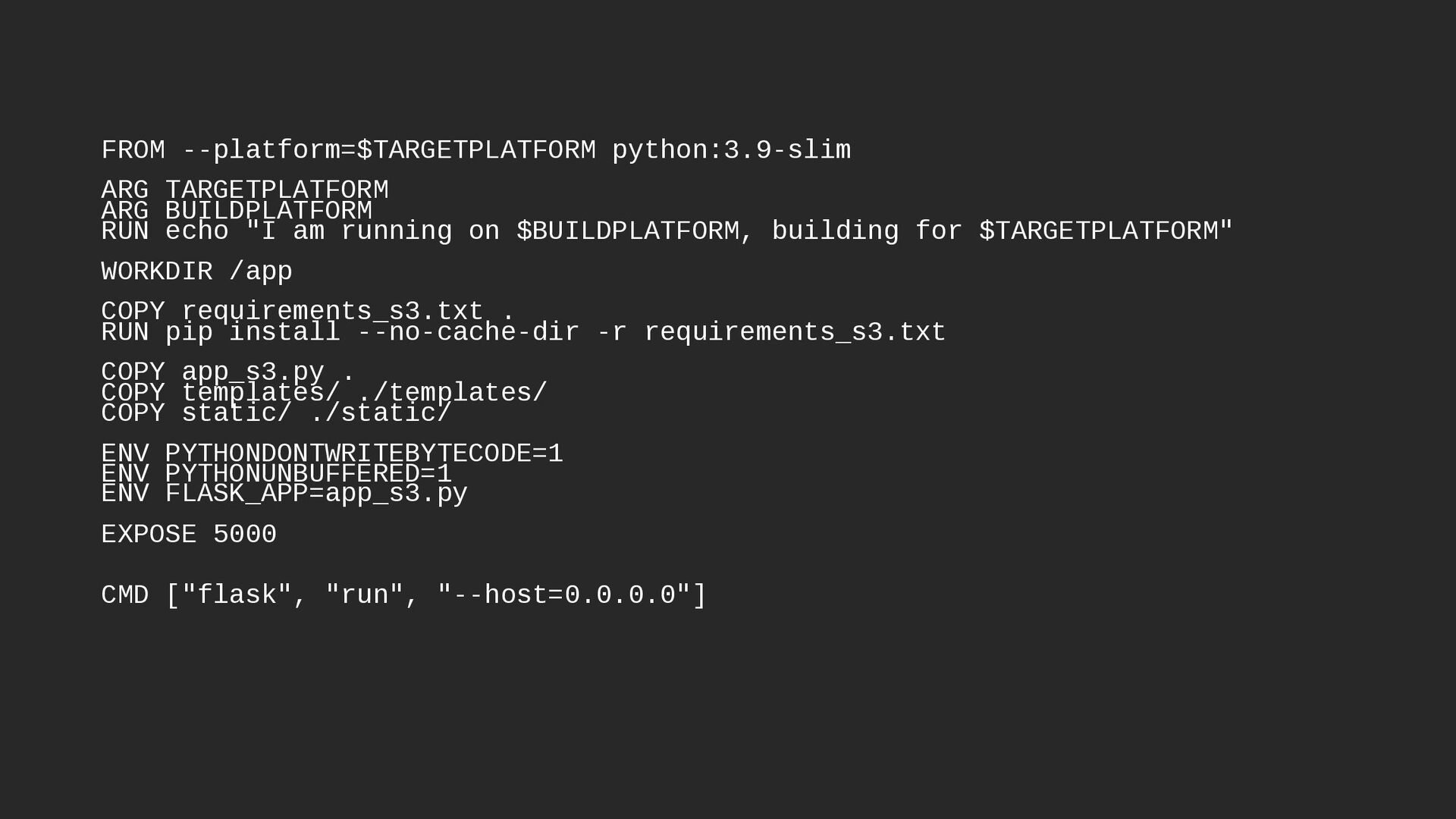Click the EXPOSE 5000 line
Screen dimensions: 1456x819
(189, 535)
